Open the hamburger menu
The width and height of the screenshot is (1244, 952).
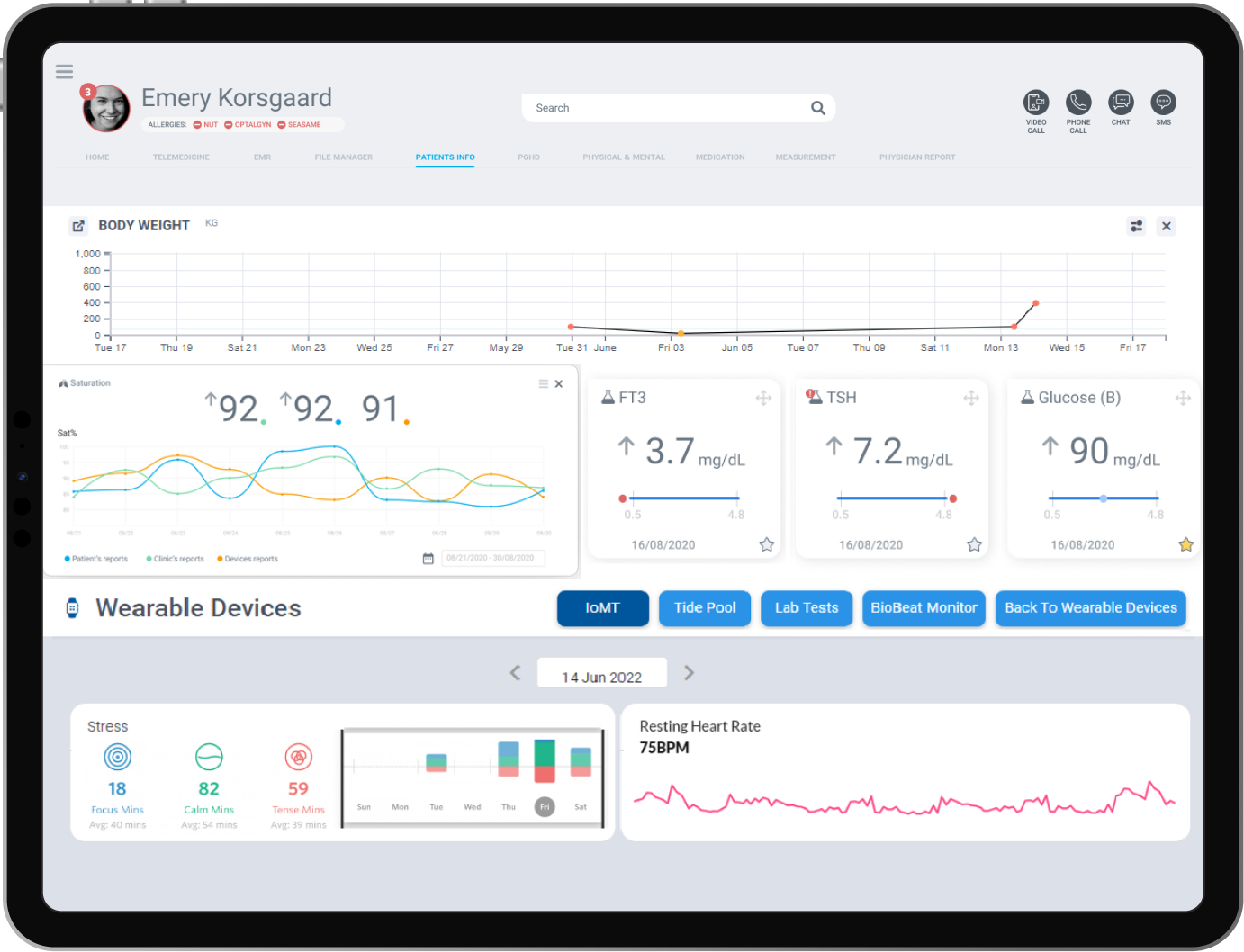point(64,72)
